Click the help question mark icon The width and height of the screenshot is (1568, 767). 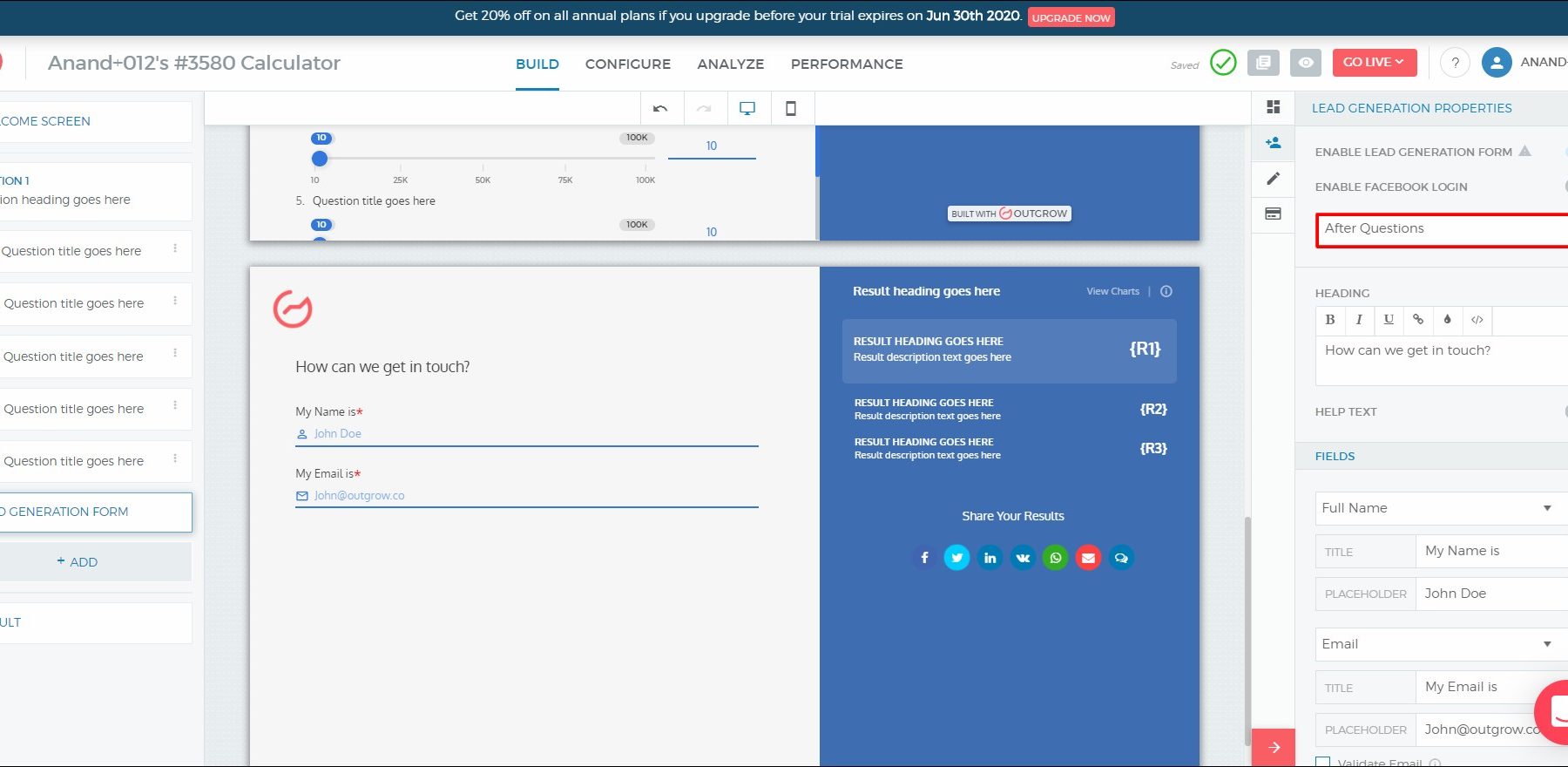[1455, 63]
